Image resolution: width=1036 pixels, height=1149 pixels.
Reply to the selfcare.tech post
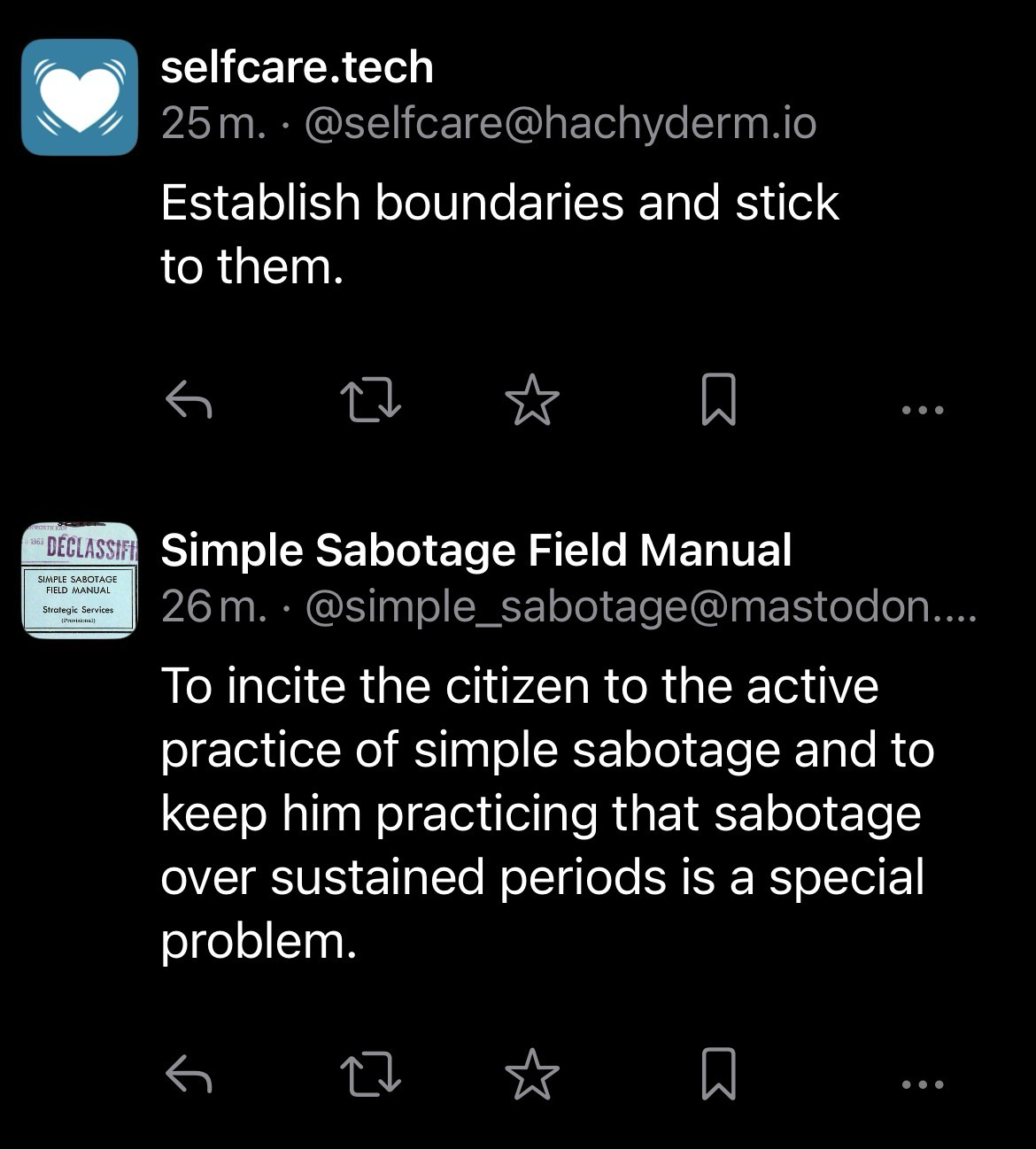[x=189, y=401]
